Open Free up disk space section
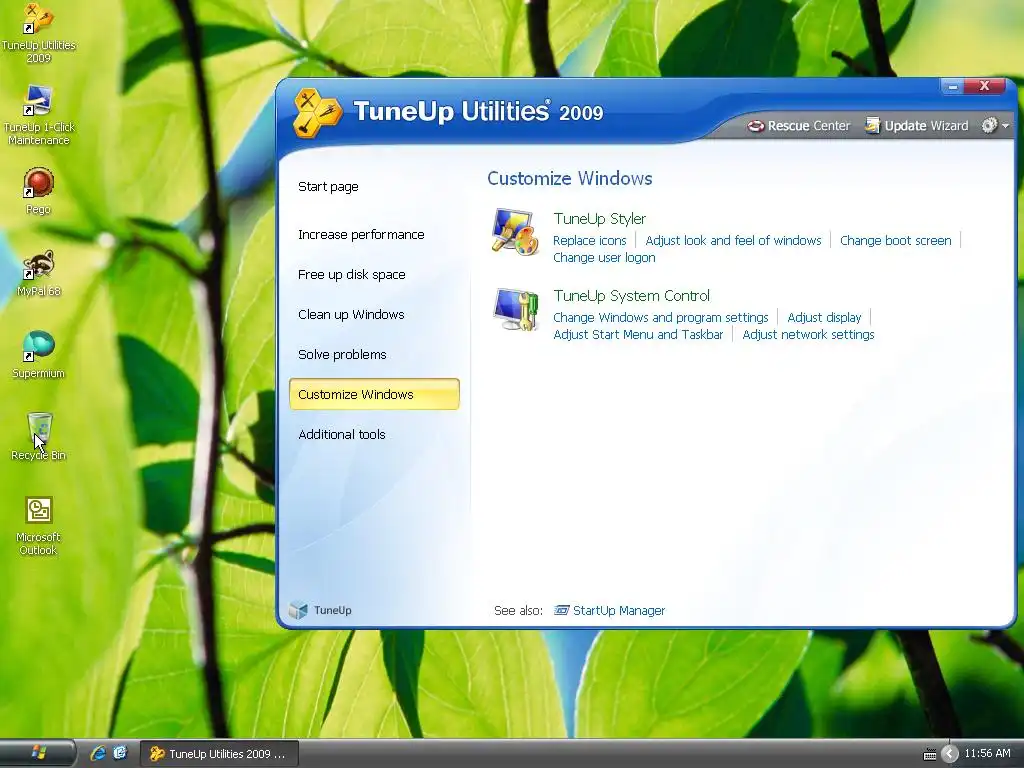This screenshot has height=768, width=1024. (351, 274)
